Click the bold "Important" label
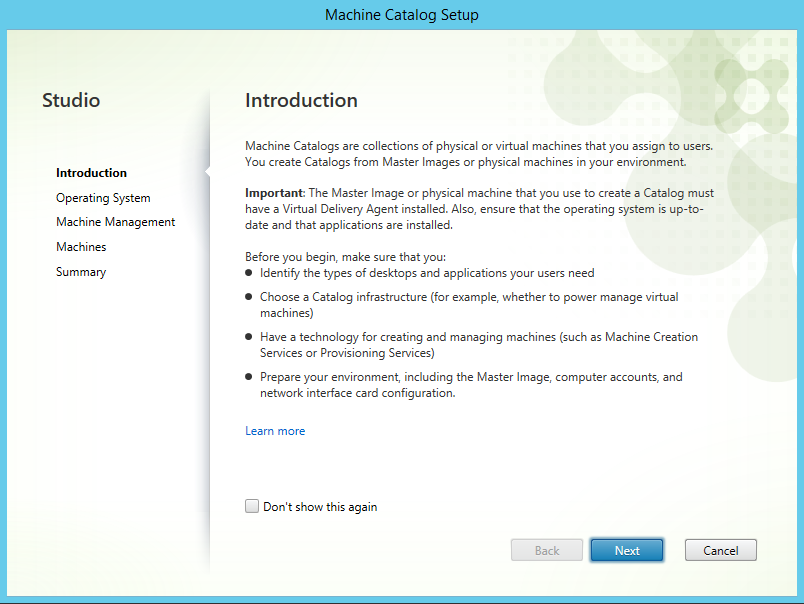The height and width of the screenshot is (604, 804). pyautogui.click(x=274, y=193)
